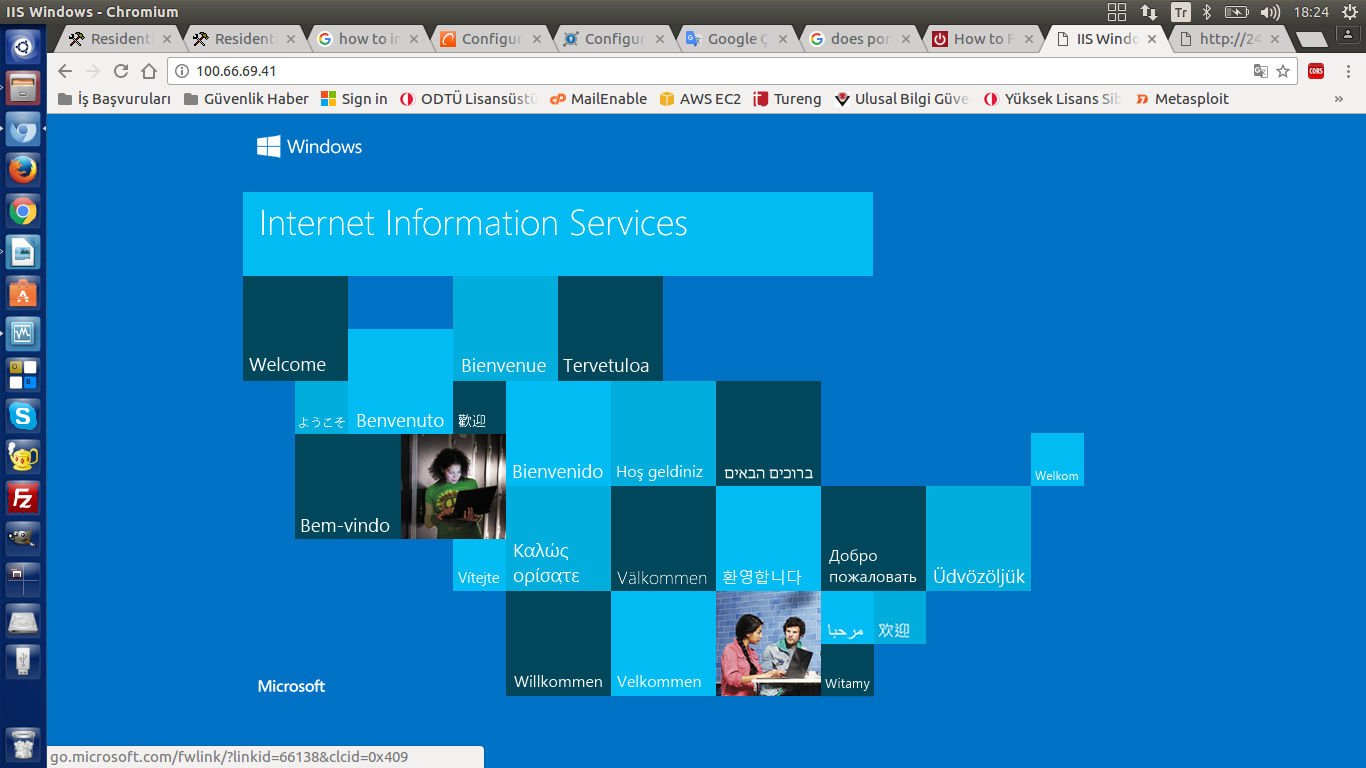
Task: Go back to the previous page
Action: pyautogui.click(x=65, y=71)
